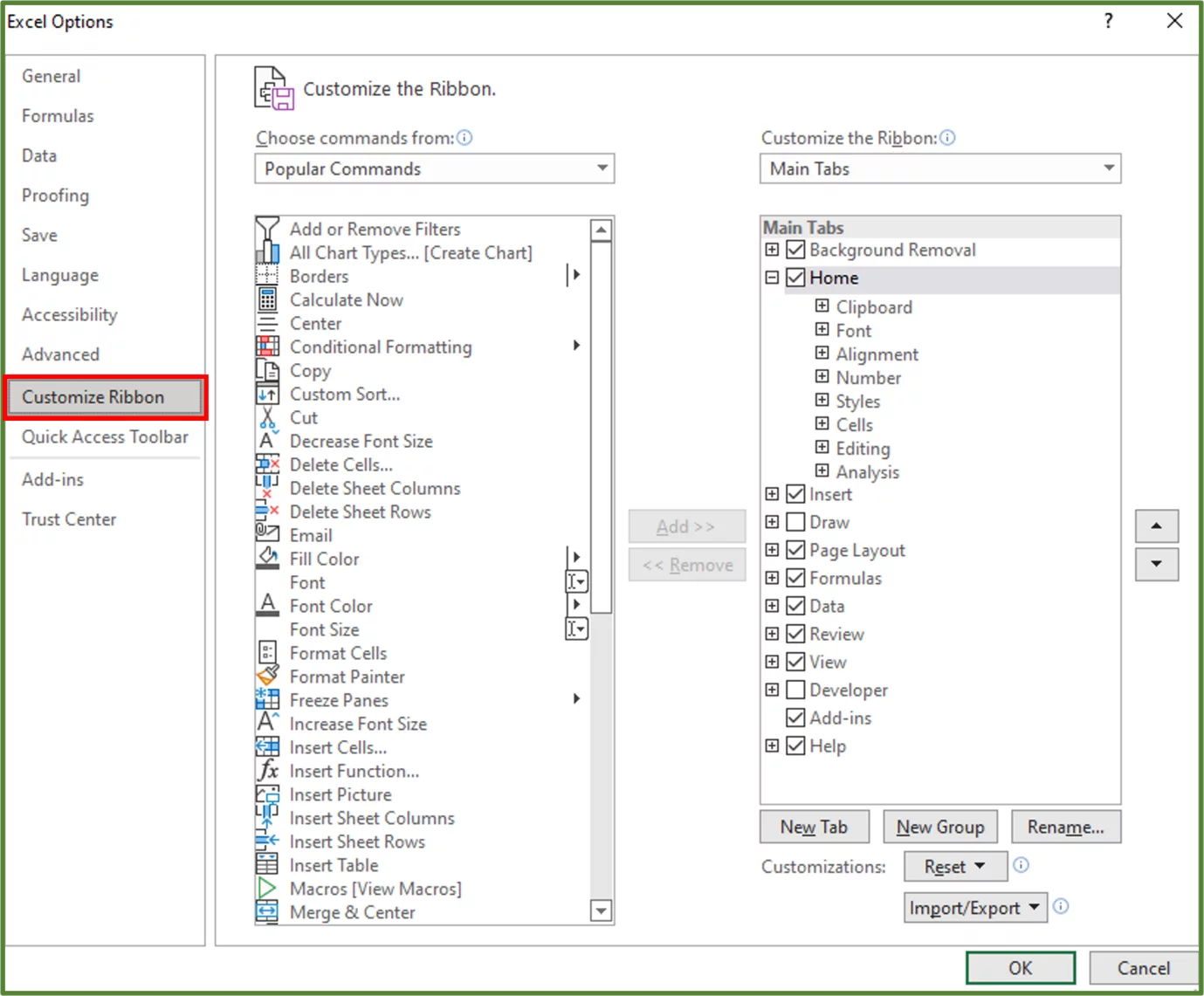The height and width of the screenshot is (996, 1204).
Task: Expand the Font group under Home
Action: click(822, 329)
